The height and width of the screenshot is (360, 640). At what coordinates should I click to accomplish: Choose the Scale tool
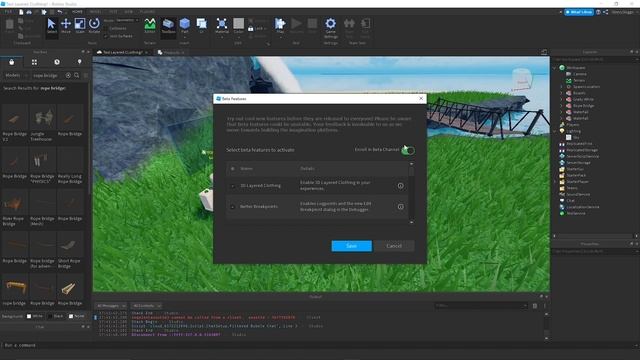(x=80, y=26)
